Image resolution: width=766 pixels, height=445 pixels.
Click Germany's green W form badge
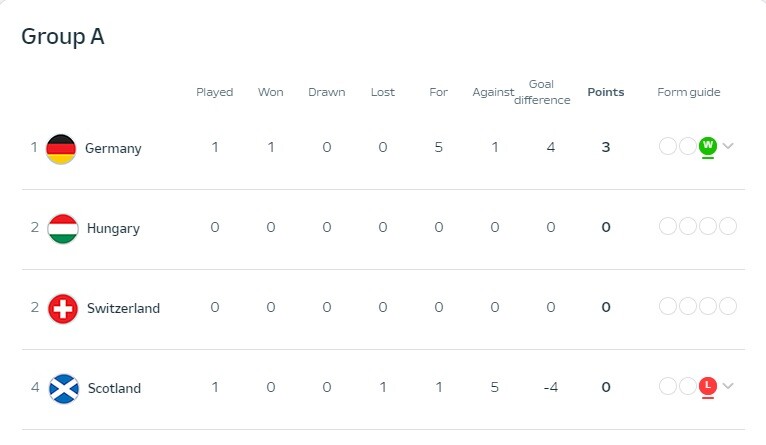(x=707, y=146)
